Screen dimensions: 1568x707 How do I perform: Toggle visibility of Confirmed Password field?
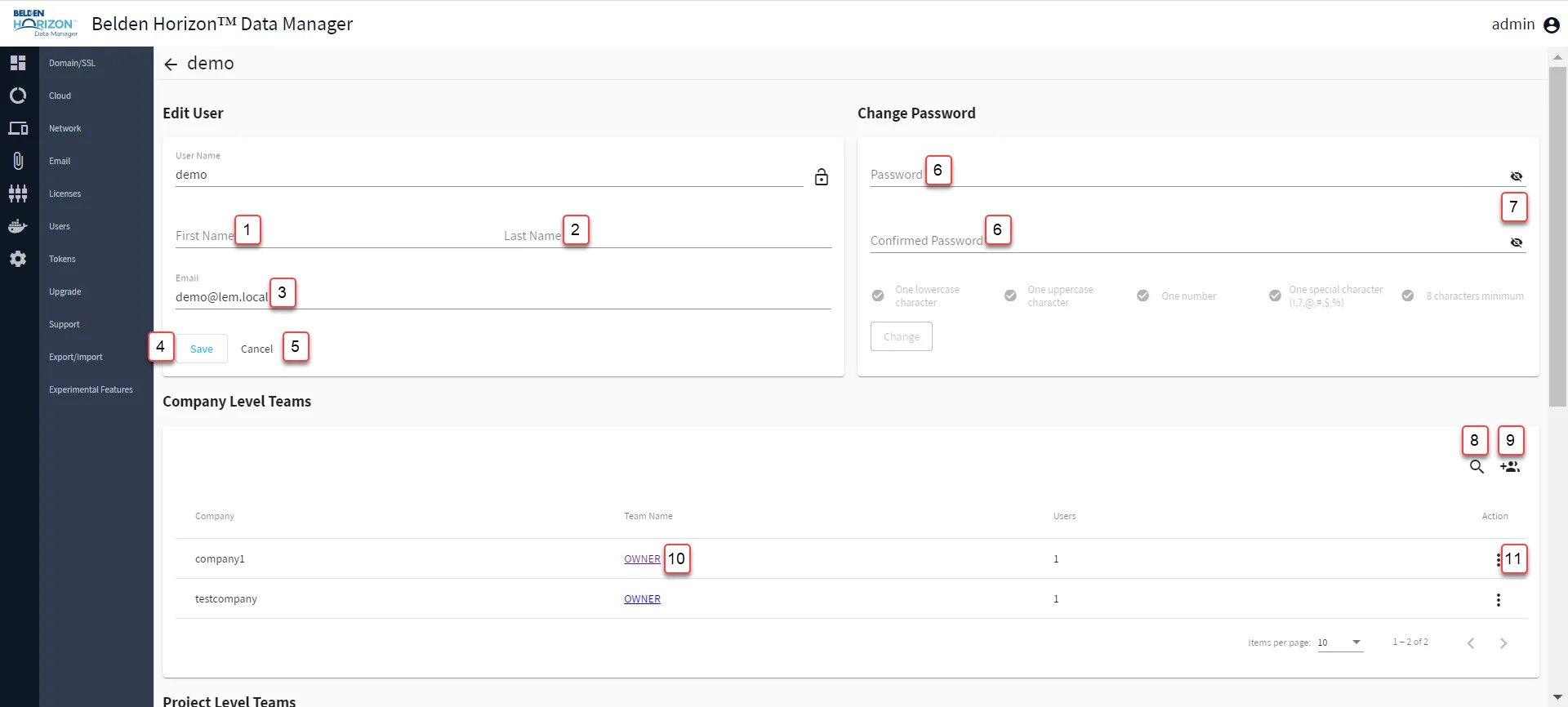pyautogui.click(x=1517, y=242)
